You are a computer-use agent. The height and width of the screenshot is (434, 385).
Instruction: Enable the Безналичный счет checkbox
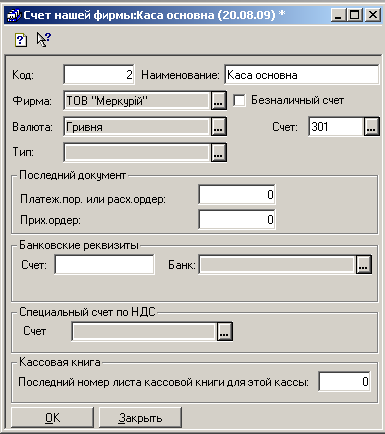pos(239,100)
